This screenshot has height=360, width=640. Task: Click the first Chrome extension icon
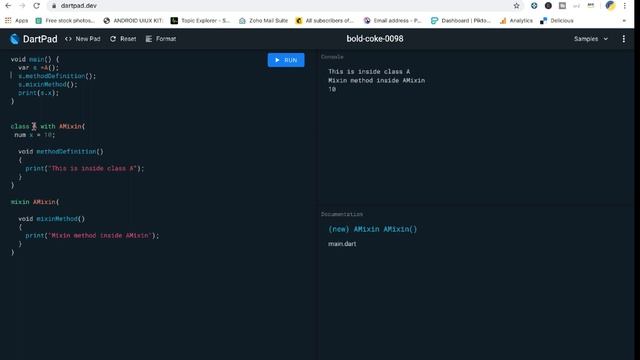coord(534,6)
